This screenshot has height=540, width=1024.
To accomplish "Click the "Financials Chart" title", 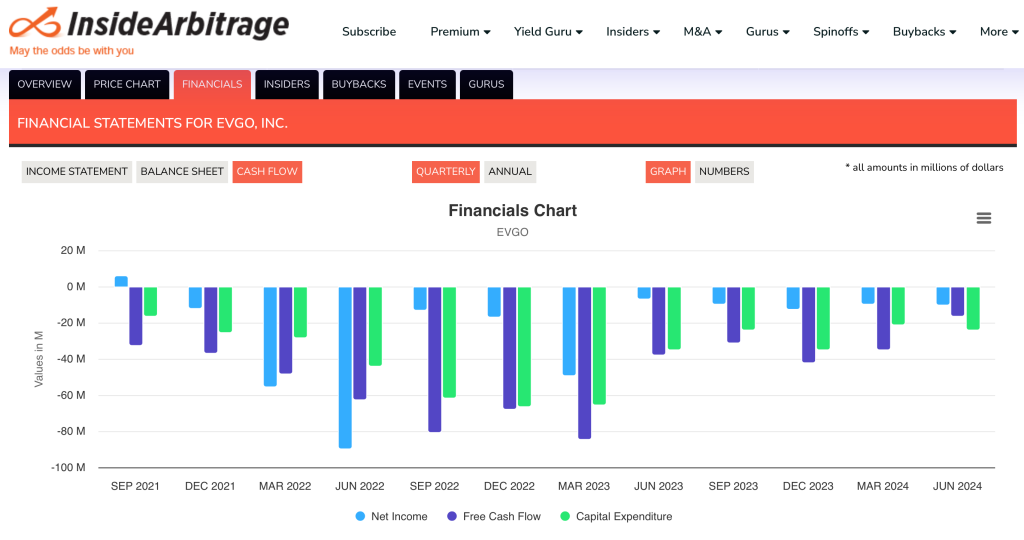I will [513, 210].
